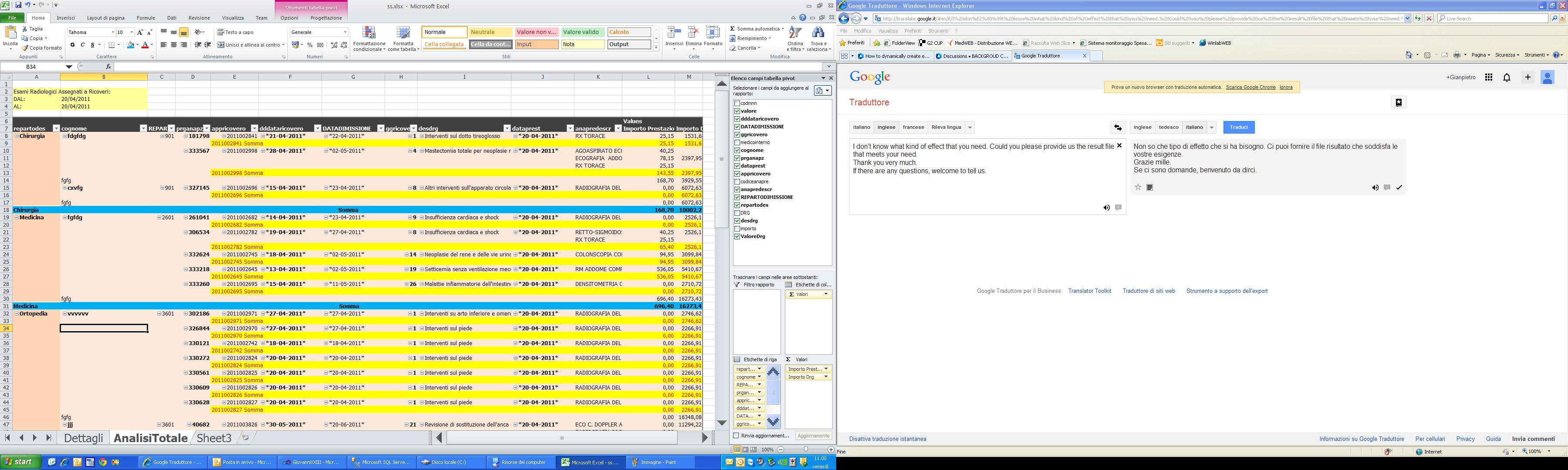Open the Translator Toolkit link
Screen dimensions: 1568x470
point(1090,291)
